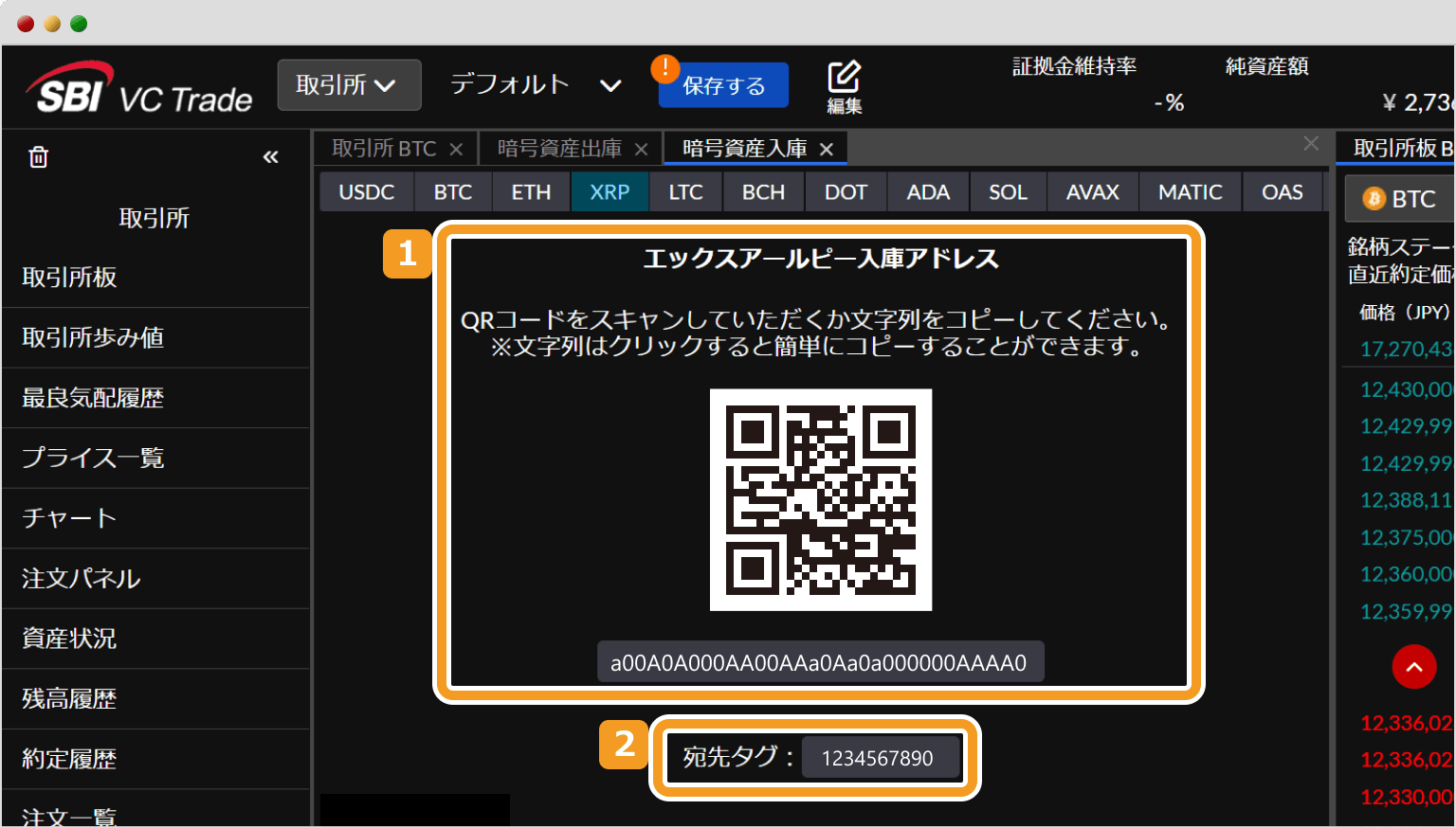Click the SBI VC Trade logo
1456x828 pixels.
(138, 88)
